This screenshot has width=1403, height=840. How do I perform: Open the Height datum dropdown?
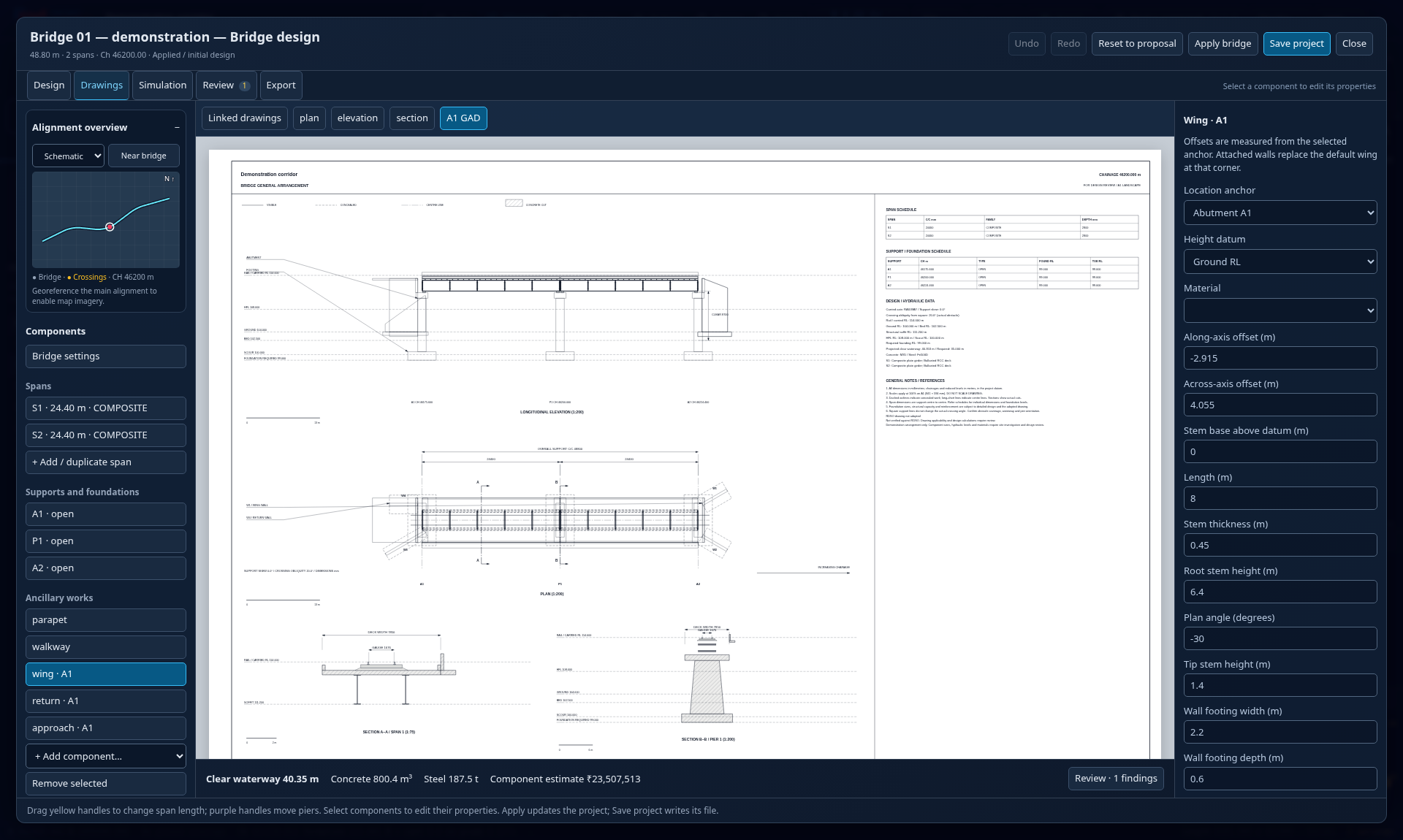[x=1280, y=262]
